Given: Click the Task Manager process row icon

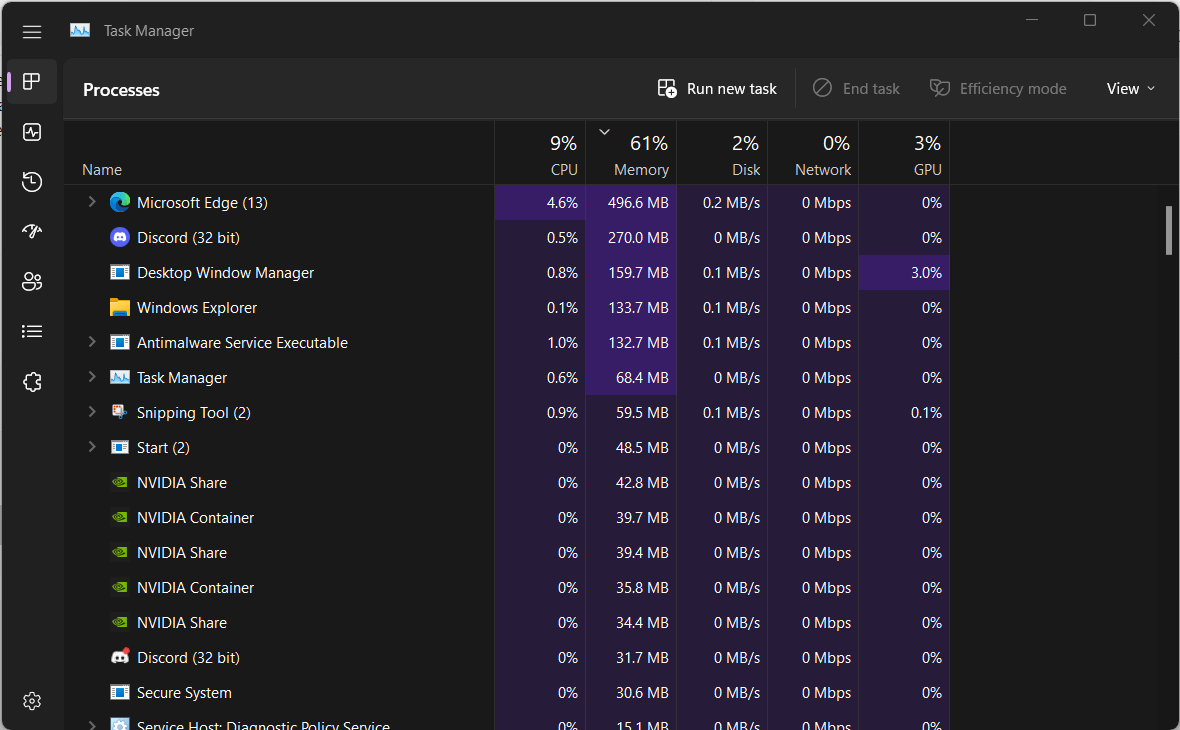Looking at the screenshot, I should coord(120,377).
